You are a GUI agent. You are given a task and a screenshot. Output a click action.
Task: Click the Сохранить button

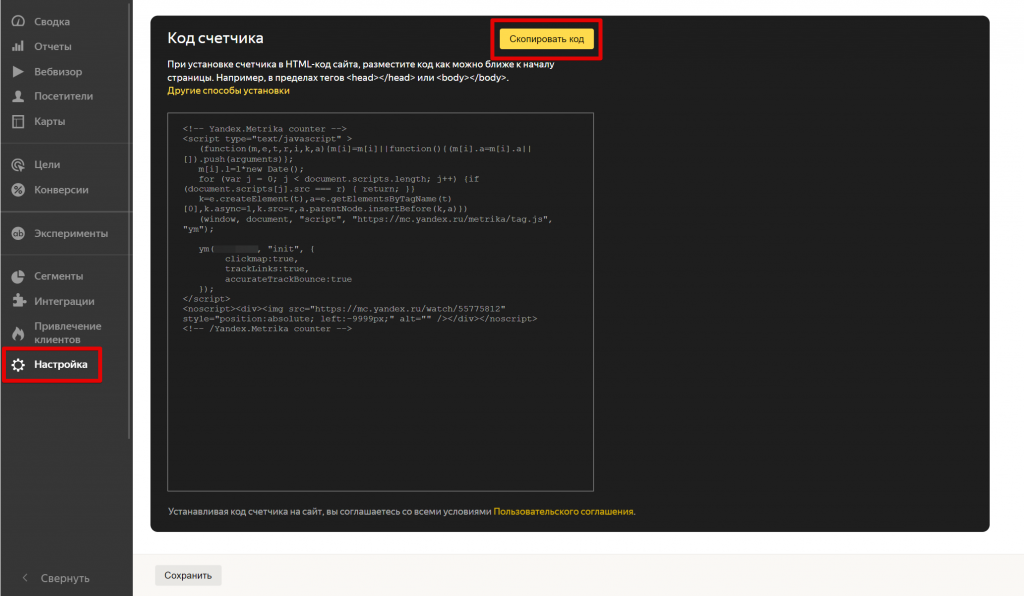pyautogui.click(x=188, y=575)
